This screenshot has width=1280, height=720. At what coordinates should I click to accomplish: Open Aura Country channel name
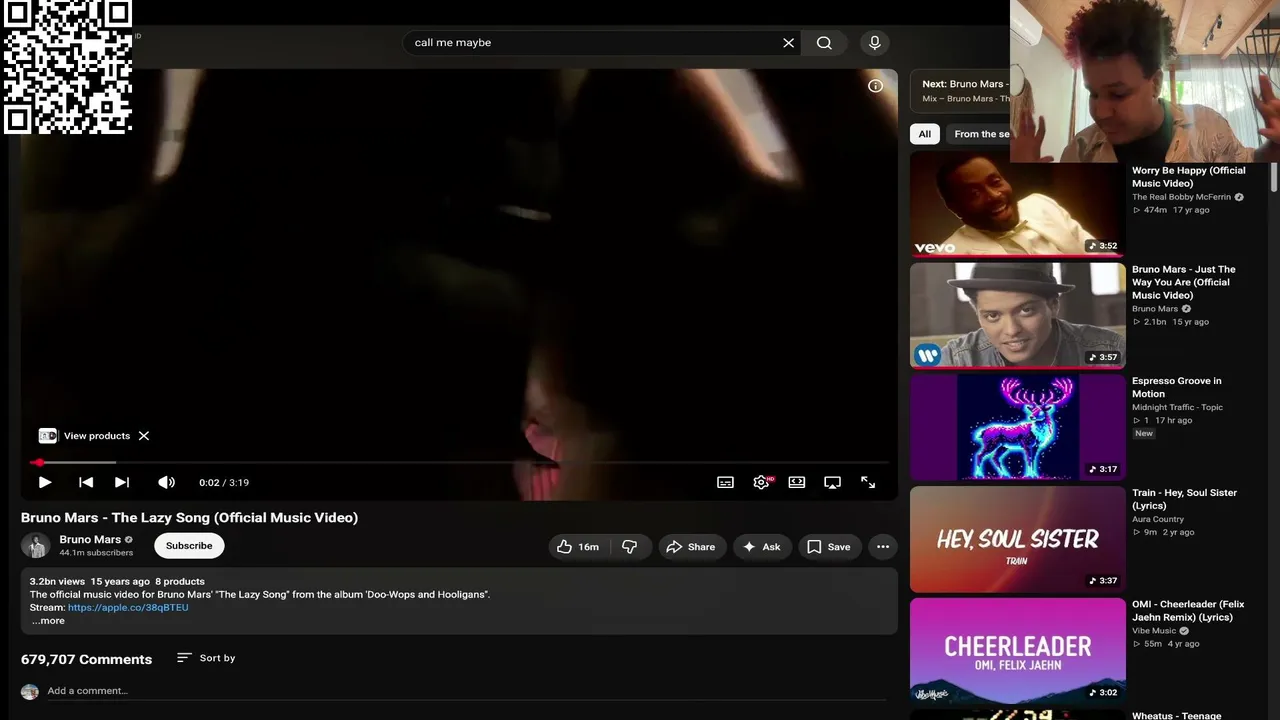pyautogui.click(x=1158, y=519)
